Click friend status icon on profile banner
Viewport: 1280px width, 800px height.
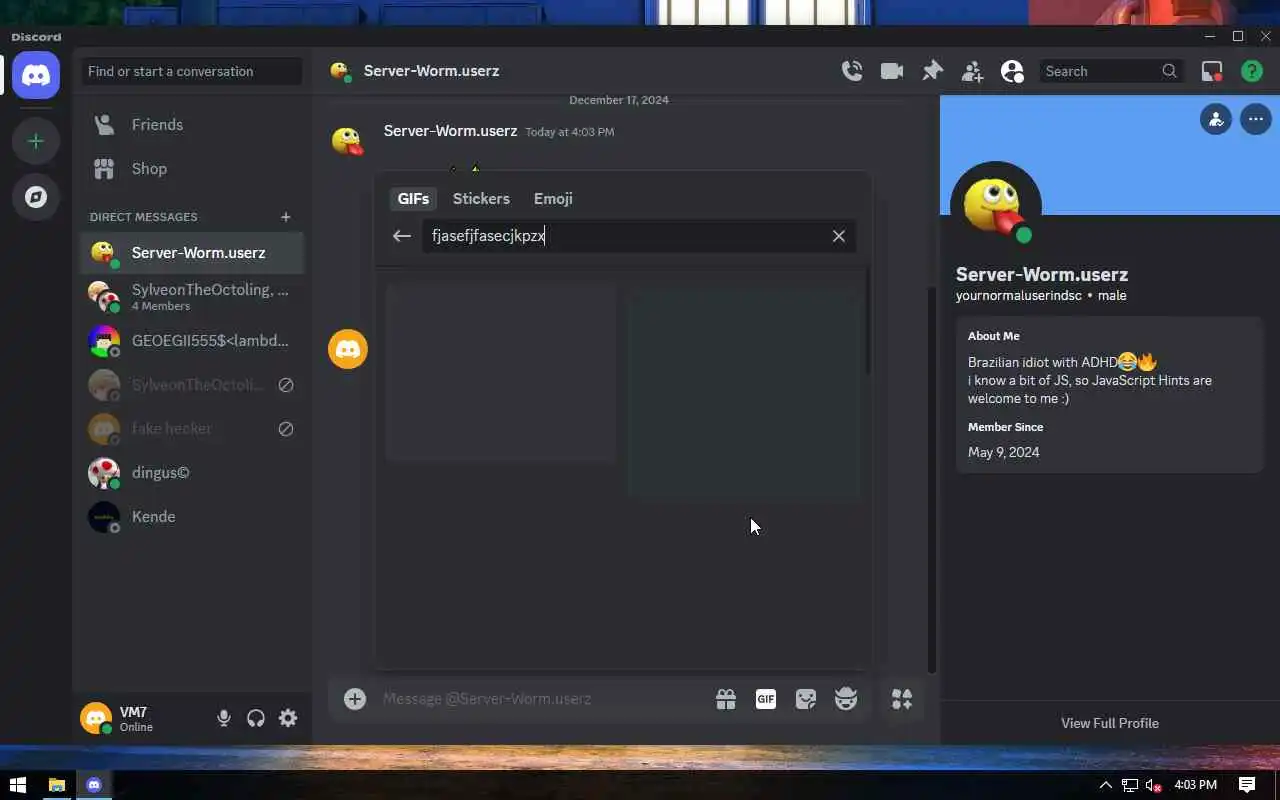click(x=1216, y=119)
